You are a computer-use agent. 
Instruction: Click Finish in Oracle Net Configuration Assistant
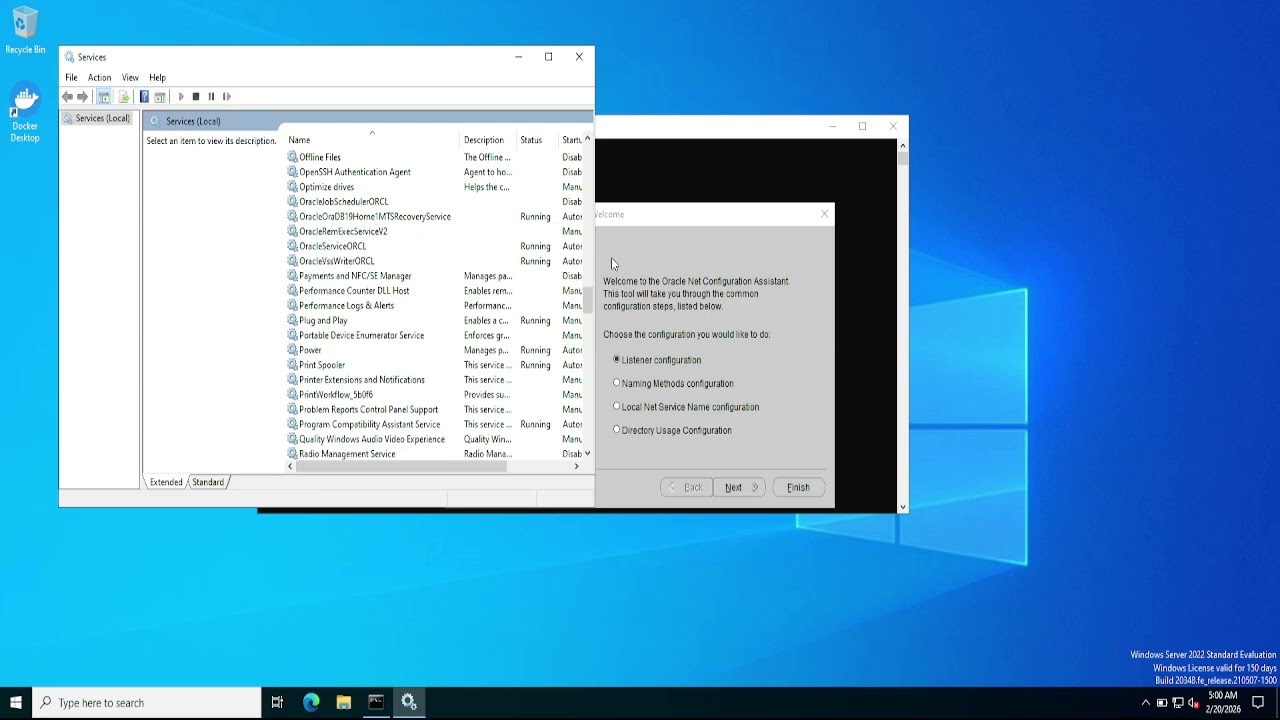(798, 487)
